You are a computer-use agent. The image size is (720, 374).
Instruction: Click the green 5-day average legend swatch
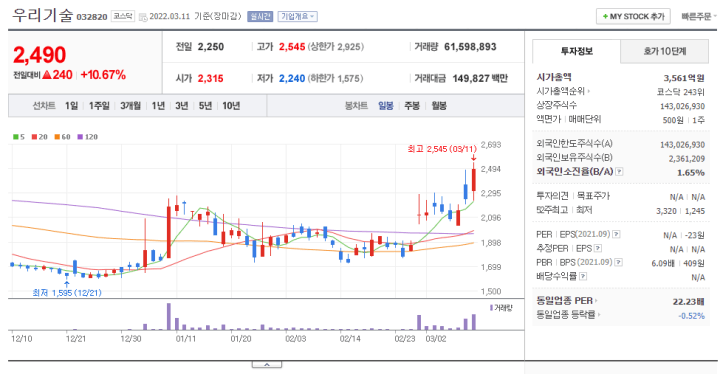[x=16, y=137]
